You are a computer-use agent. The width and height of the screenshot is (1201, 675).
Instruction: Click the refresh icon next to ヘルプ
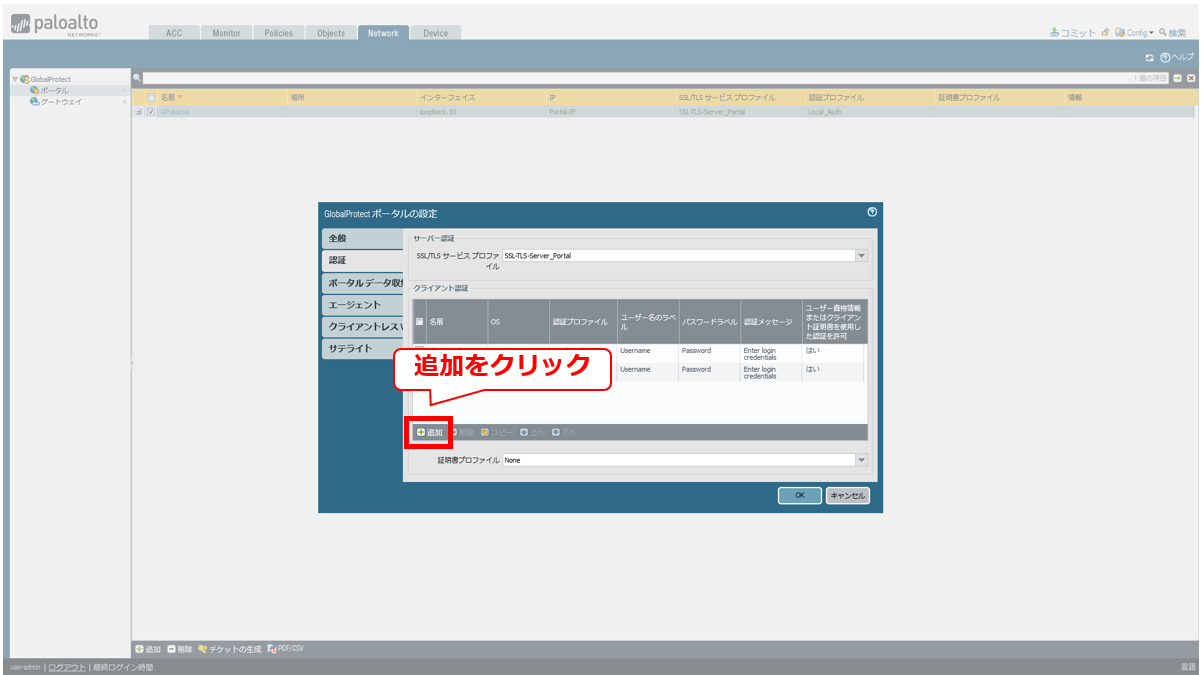(1149, 58)
